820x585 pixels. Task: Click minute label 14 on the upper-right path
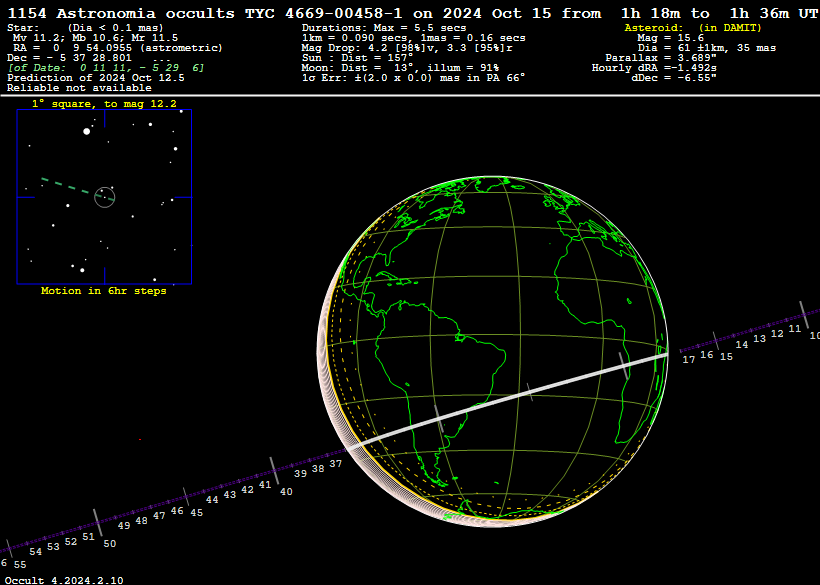click(x=742, y=345)
